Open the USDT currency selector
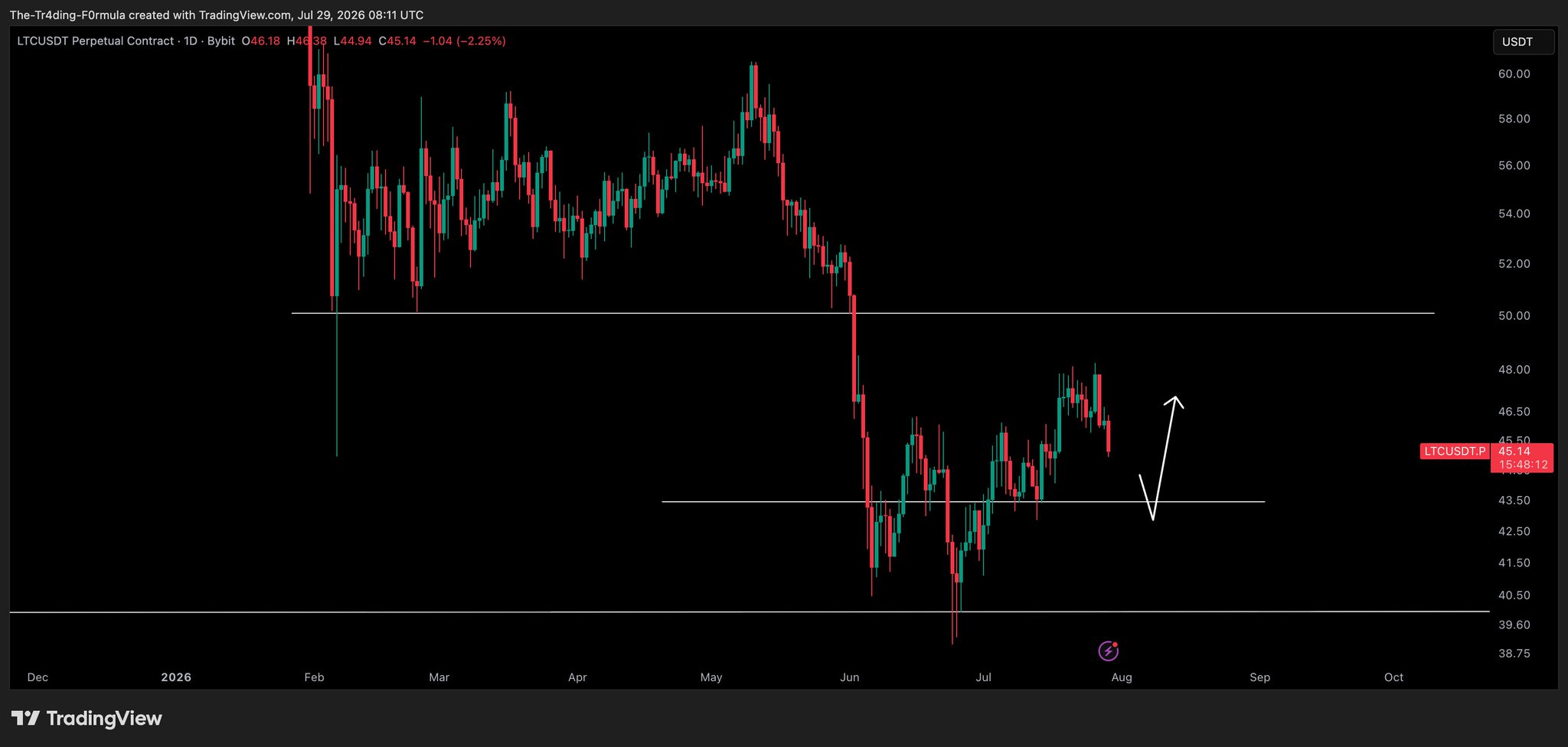This screenshot has width=1568, height=747. (1523, 42)
